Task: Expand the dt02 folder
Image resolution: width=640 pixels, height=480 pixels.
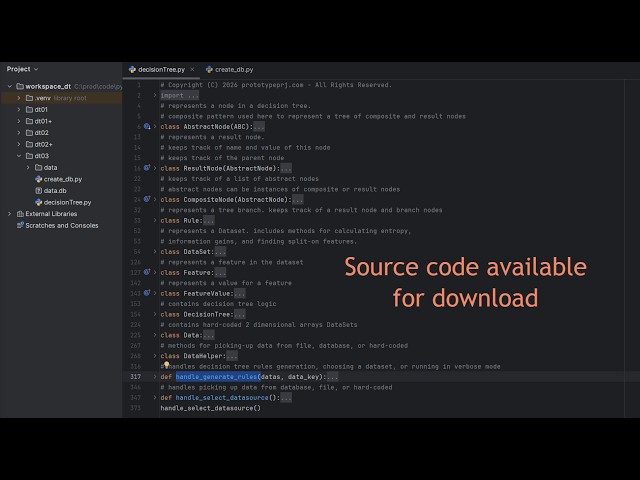Action: point(19,133)
